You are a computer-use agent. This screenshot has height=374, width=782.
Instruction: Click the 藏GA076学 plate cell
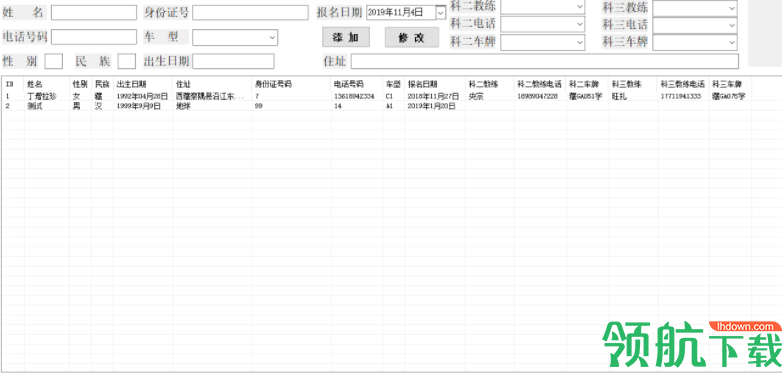(x=729, y=96)
